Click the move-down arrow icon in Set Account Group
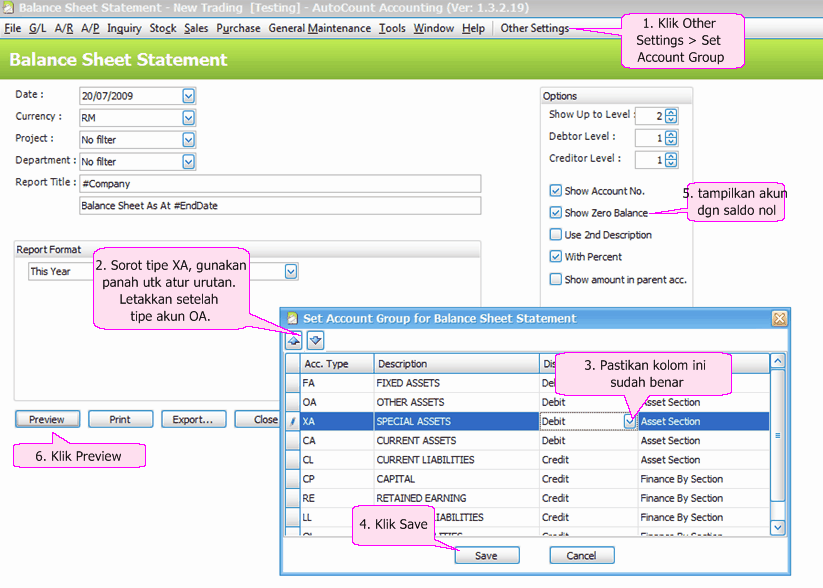The image size is (823, 588). point(315,341)
